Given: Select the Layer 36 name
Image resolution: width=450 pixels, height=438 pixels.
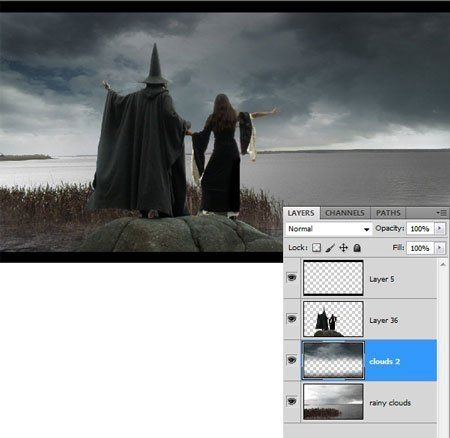Looking at the screenshot, I should pyautogui.click(x=384, y=320).
